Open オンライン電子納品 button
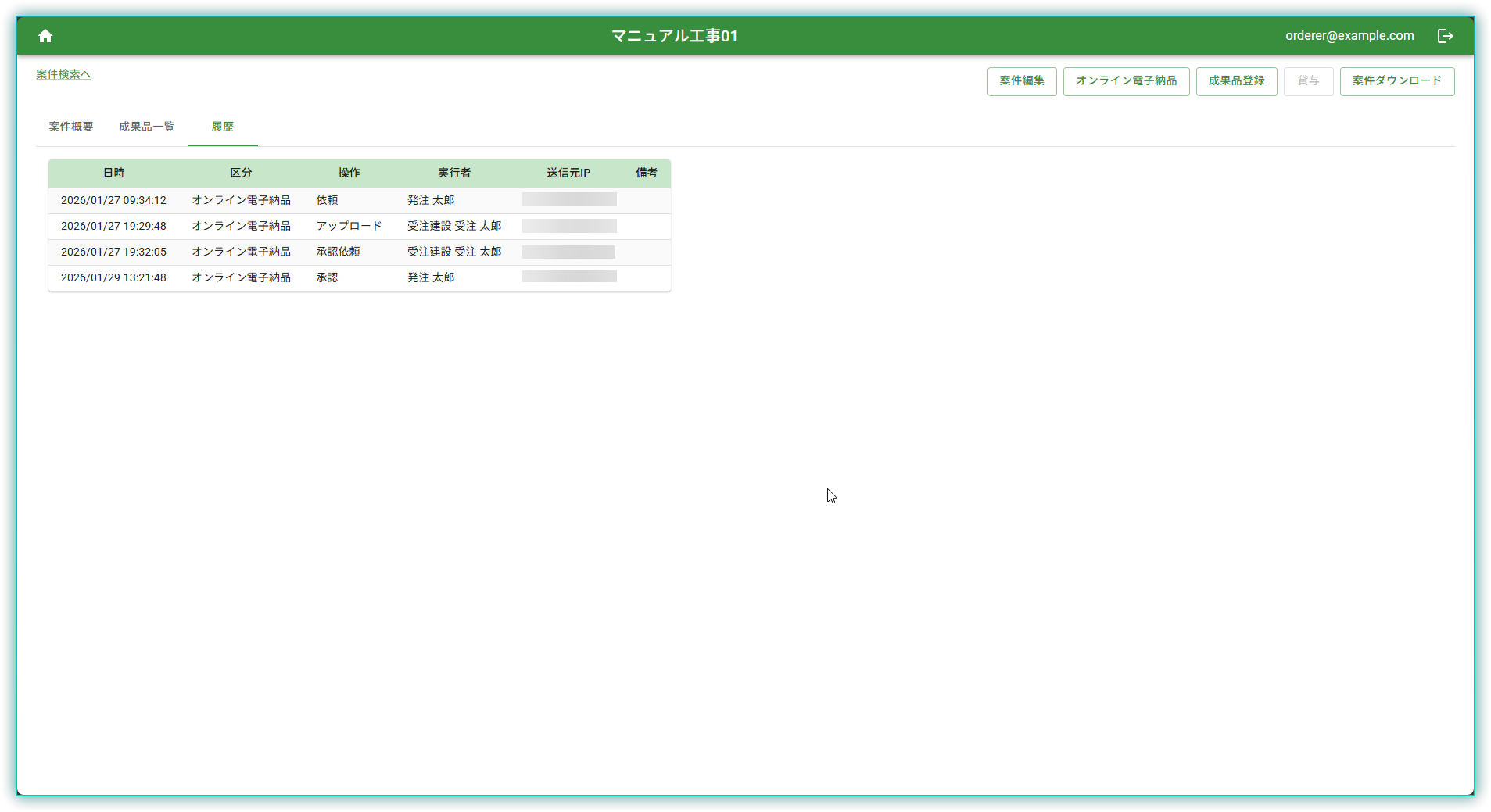 click(x=1126, y=81)
